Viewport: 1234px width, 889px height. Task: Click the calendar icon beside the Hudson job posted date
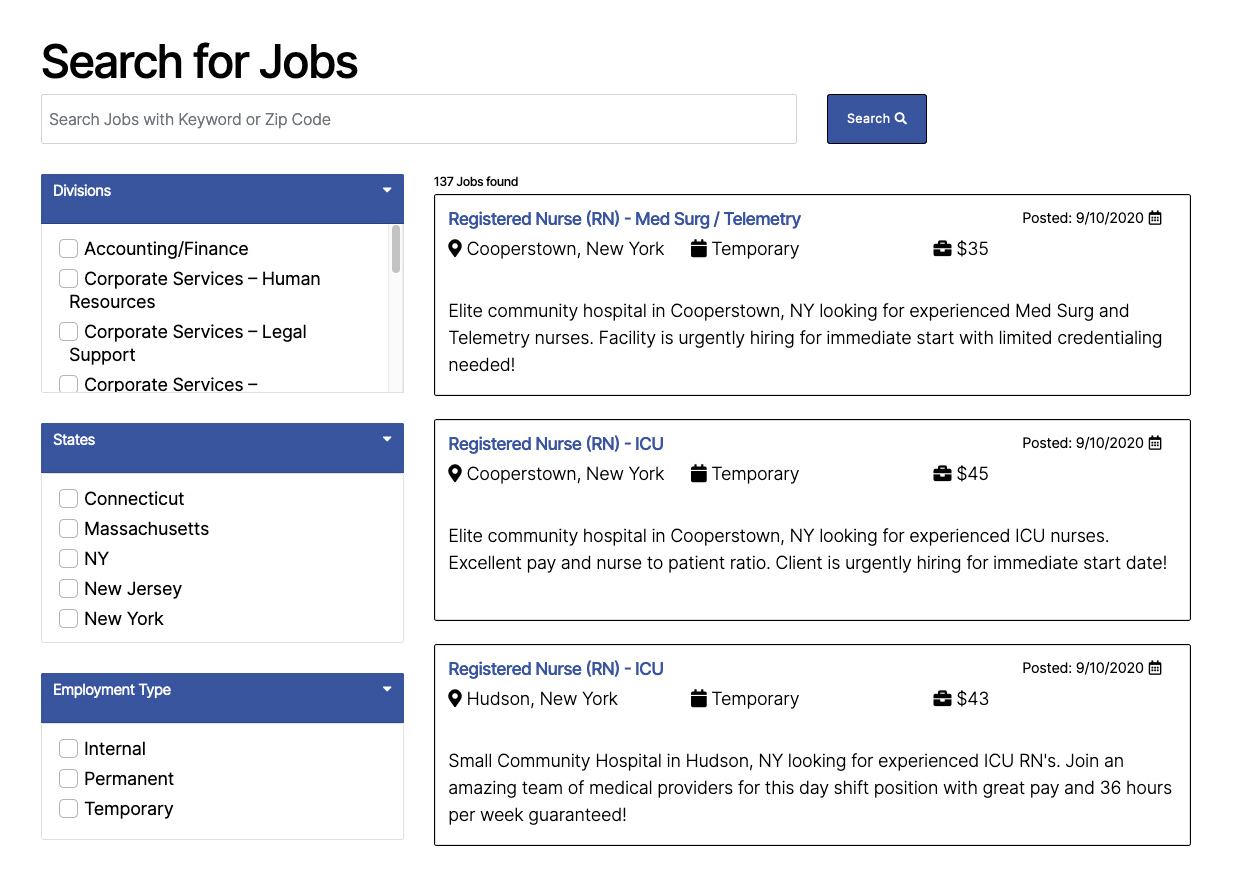click(1155, 667)
